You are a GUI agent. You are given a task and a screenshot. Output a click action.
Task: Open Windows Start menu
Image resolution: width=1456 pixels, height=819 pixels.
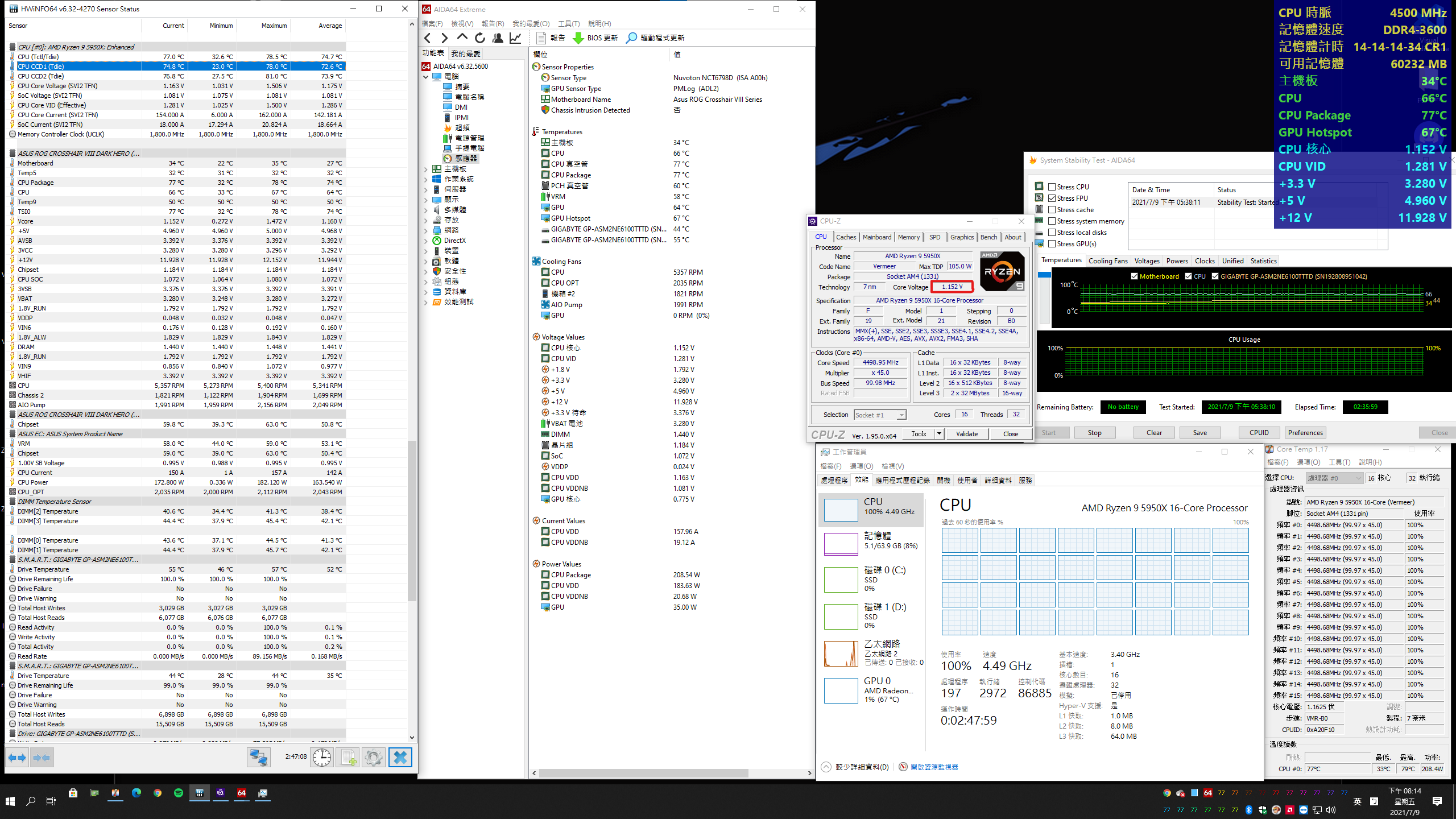[10, 801]
